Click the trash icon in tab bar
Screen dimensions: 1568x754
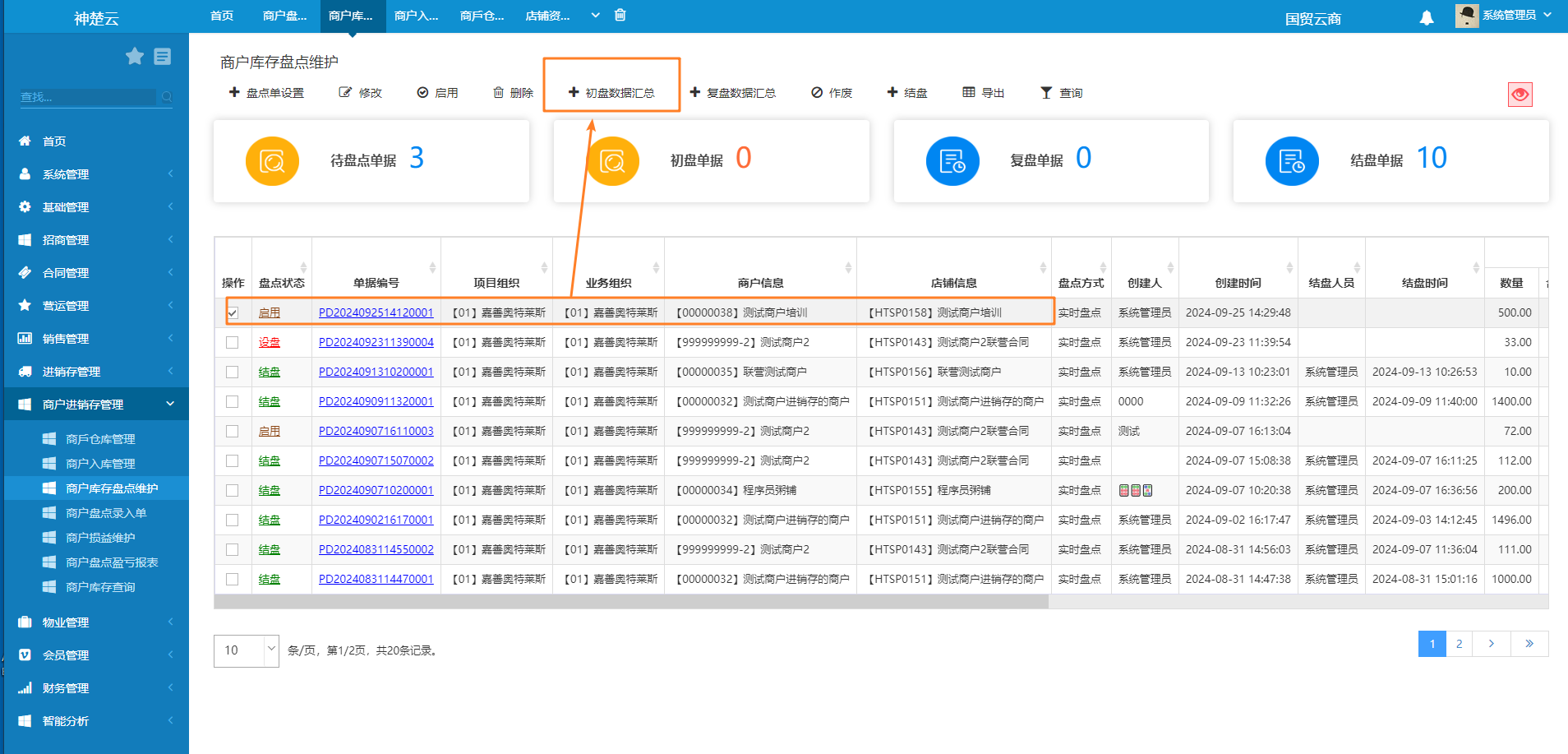click(x=620, y=15)
